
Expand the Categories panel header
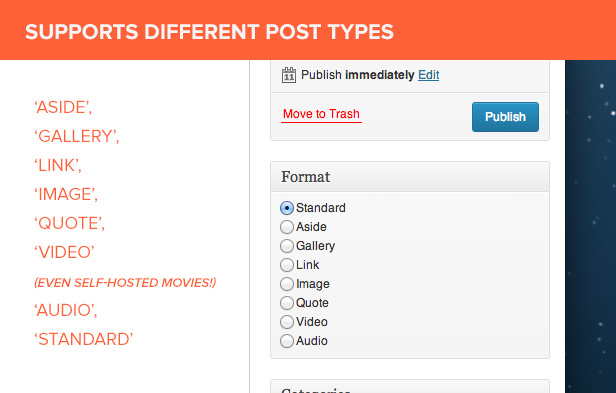(x=410, y=387)
